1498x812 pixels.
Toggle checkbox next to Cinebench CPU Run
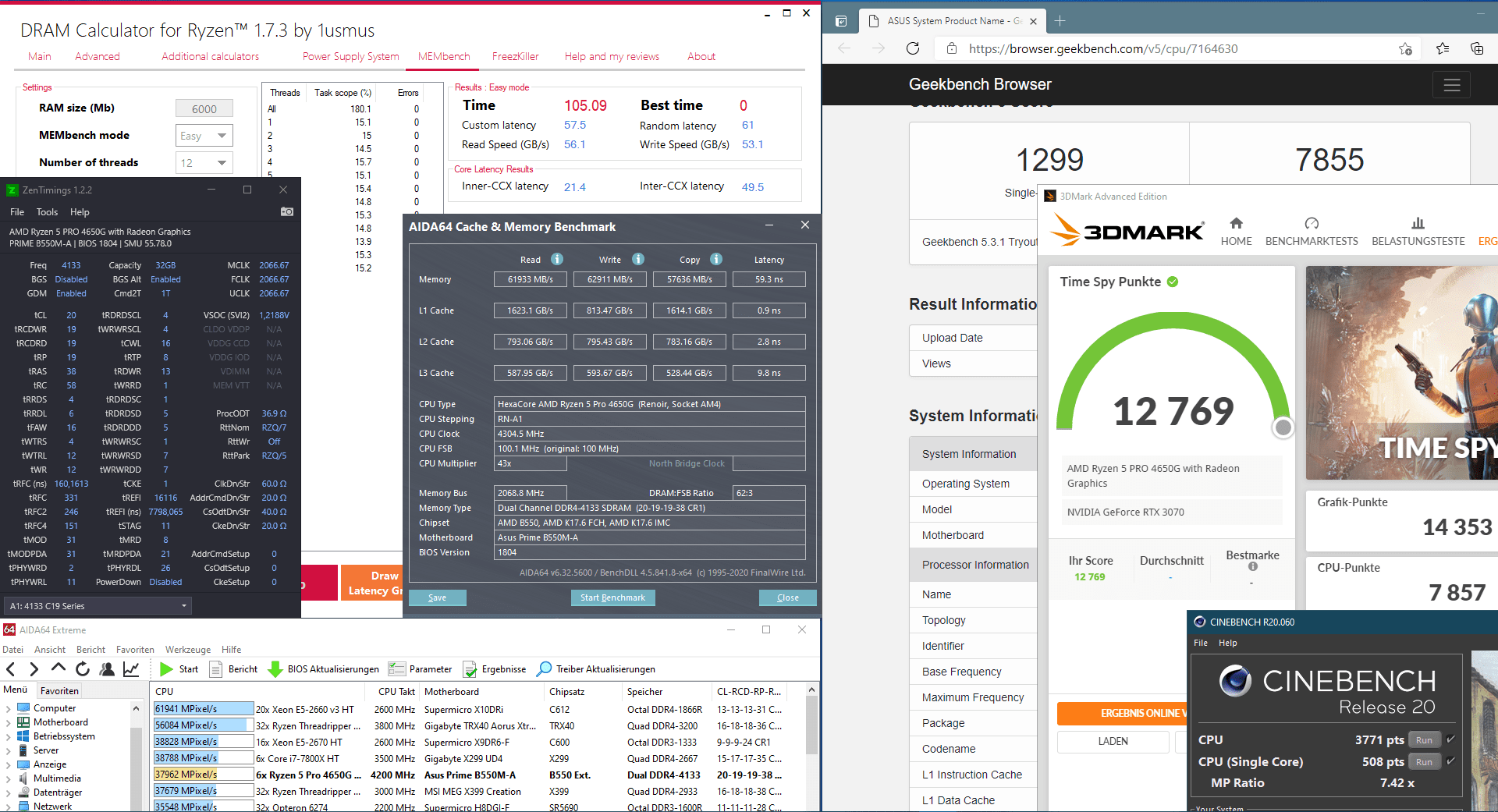click(x=1450, y=739)
